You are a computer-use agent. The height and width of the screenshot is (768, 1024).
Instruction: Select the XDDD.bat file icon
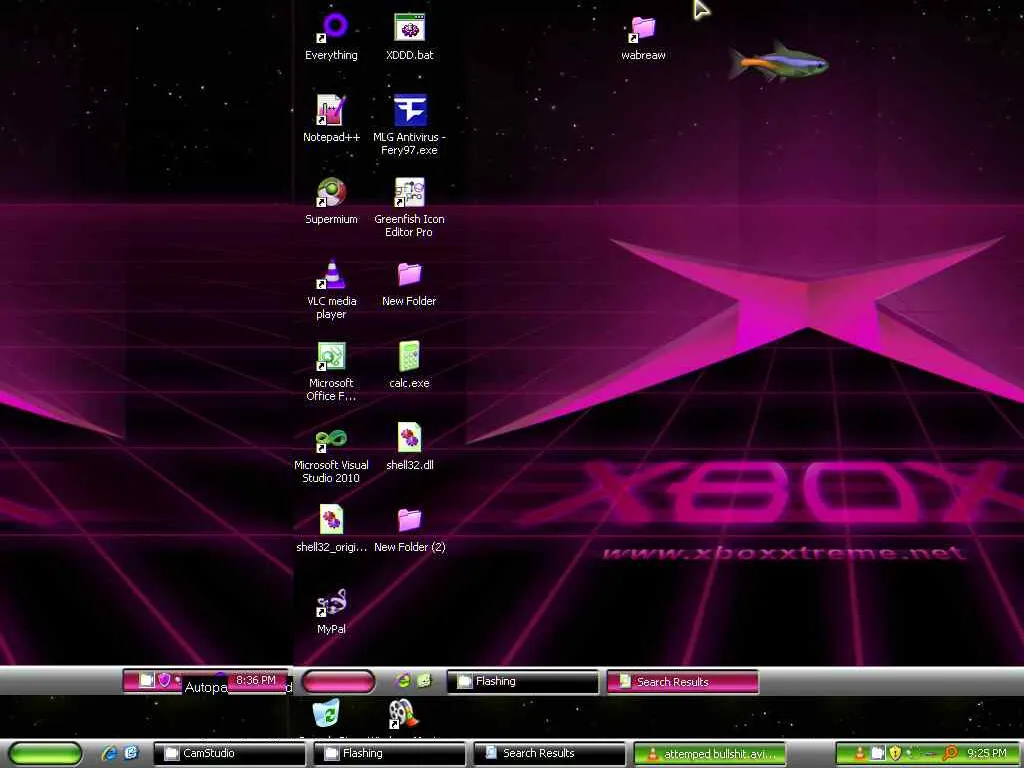409,38
